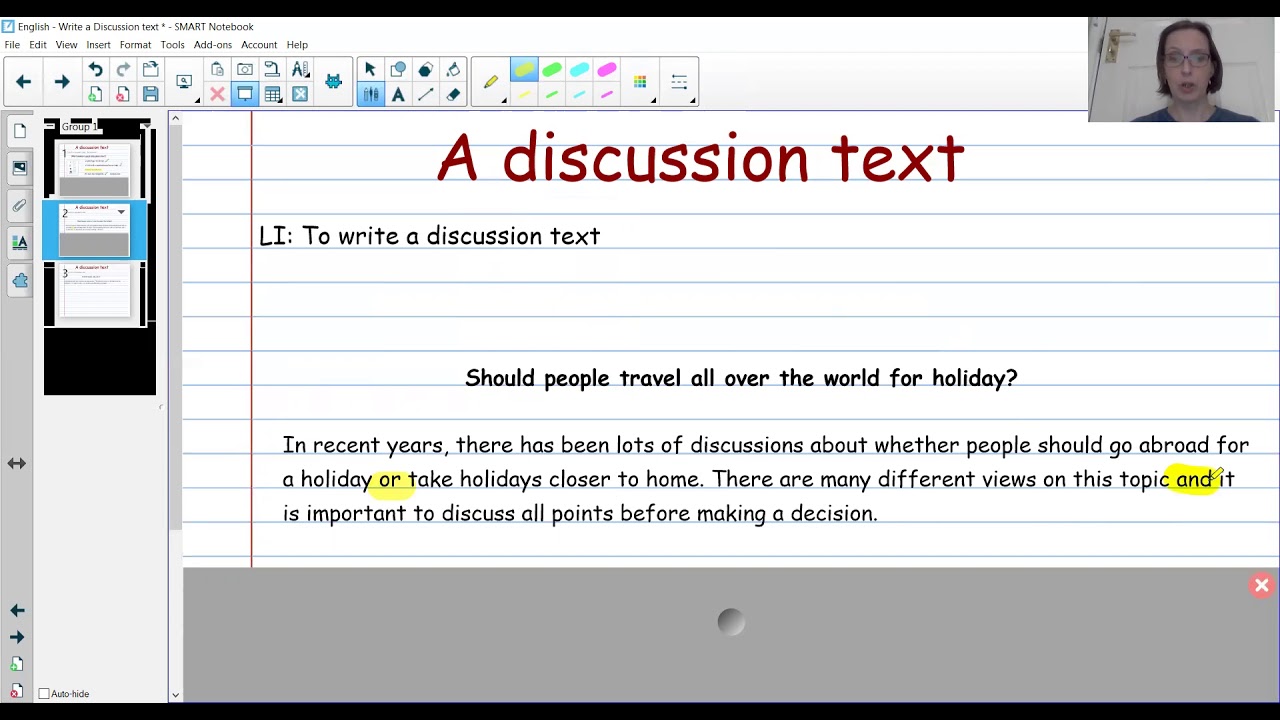Choose the Regular Polygons tool
1280x720 pixels.
[x=425, y=70]
